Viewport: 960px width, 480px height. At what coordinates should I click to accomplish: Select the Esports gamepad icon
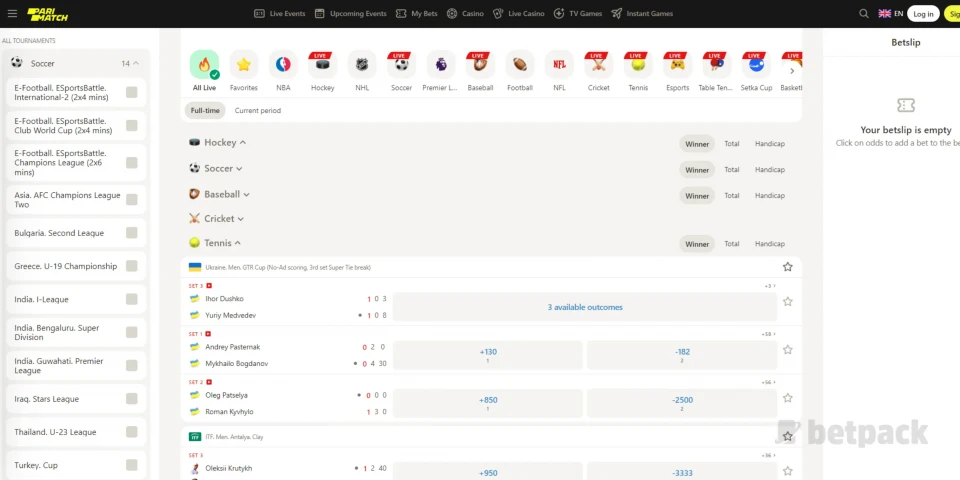point(678,64)
